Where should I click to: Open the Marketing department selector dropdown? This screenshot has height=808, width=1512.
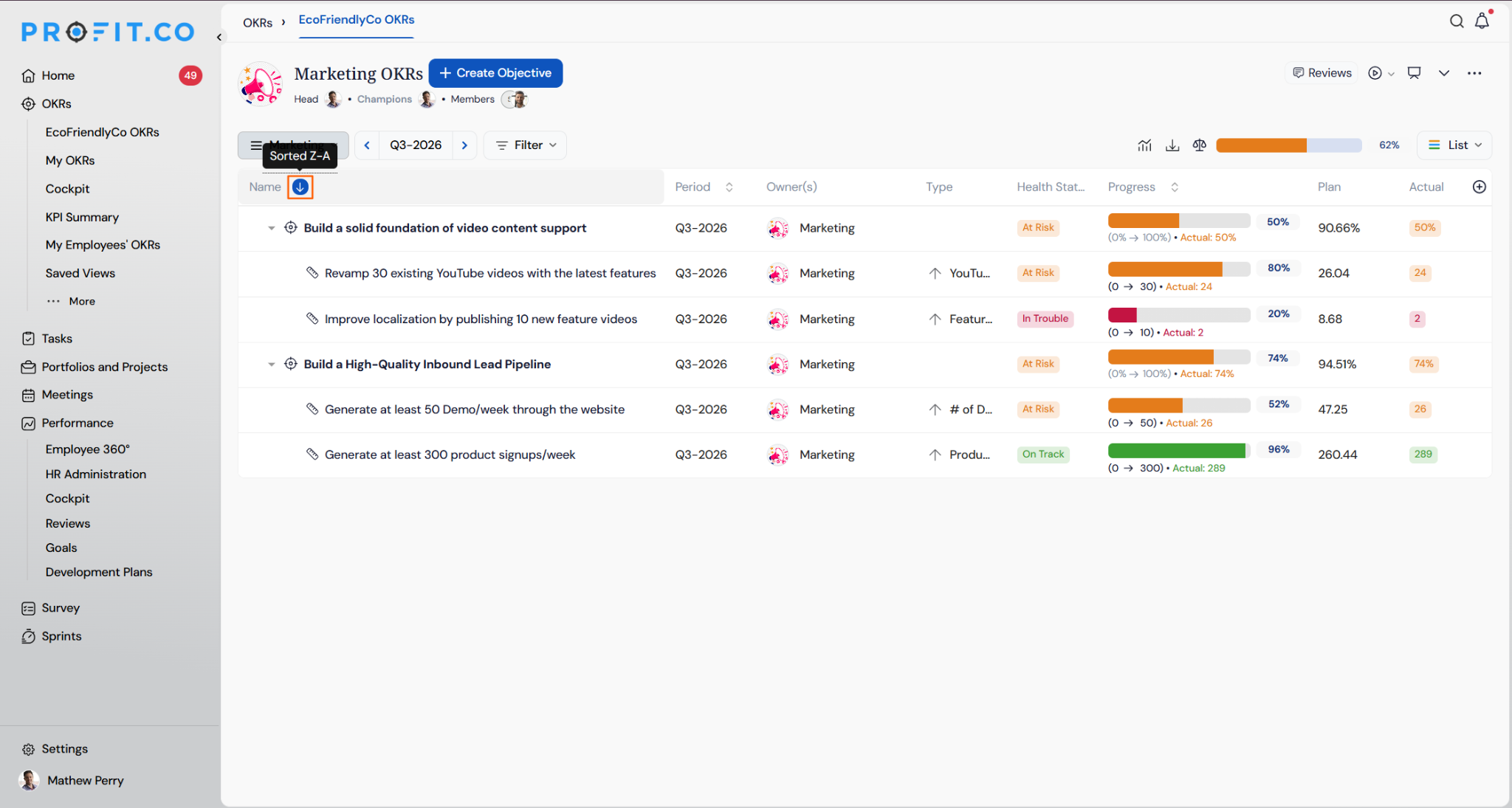tap(293, 145)
